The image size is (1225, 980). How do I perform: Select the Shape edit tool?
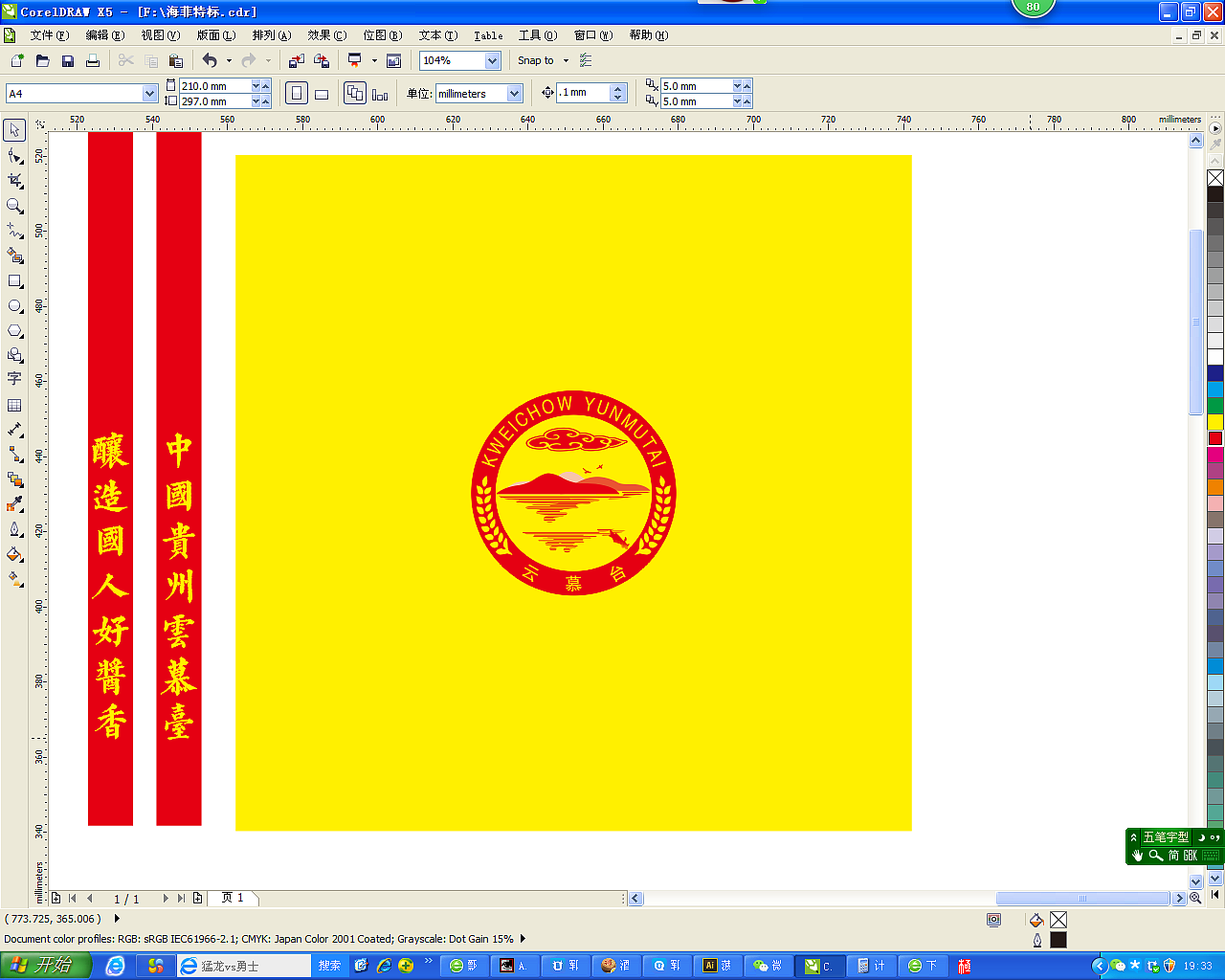point(14,155)
